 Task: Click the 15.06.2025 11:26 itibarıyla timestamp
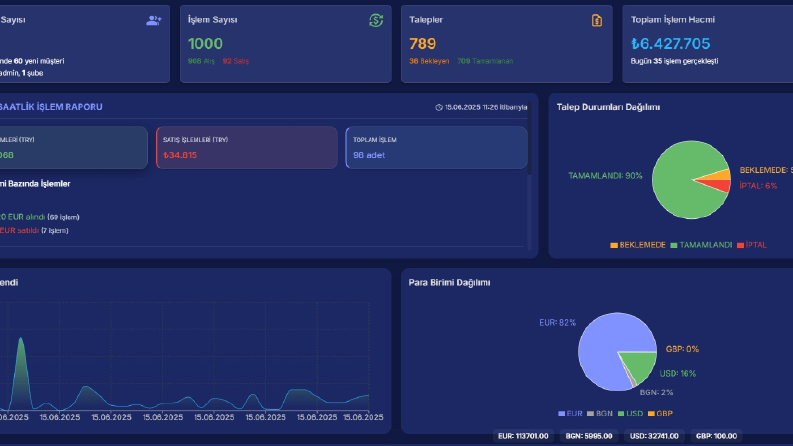click(x=486, y=107)
